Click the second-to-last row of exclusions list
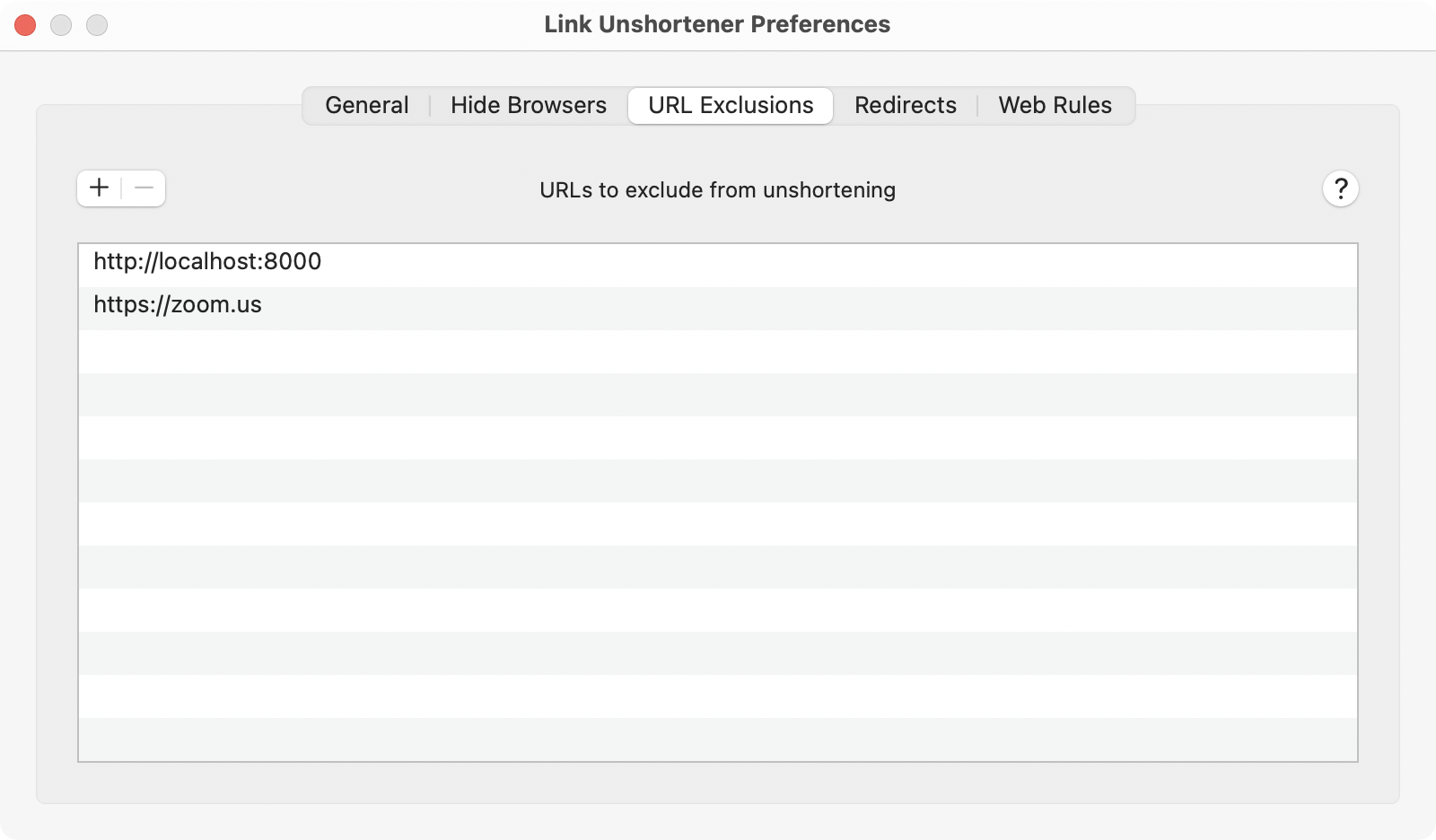 point(717,696)
